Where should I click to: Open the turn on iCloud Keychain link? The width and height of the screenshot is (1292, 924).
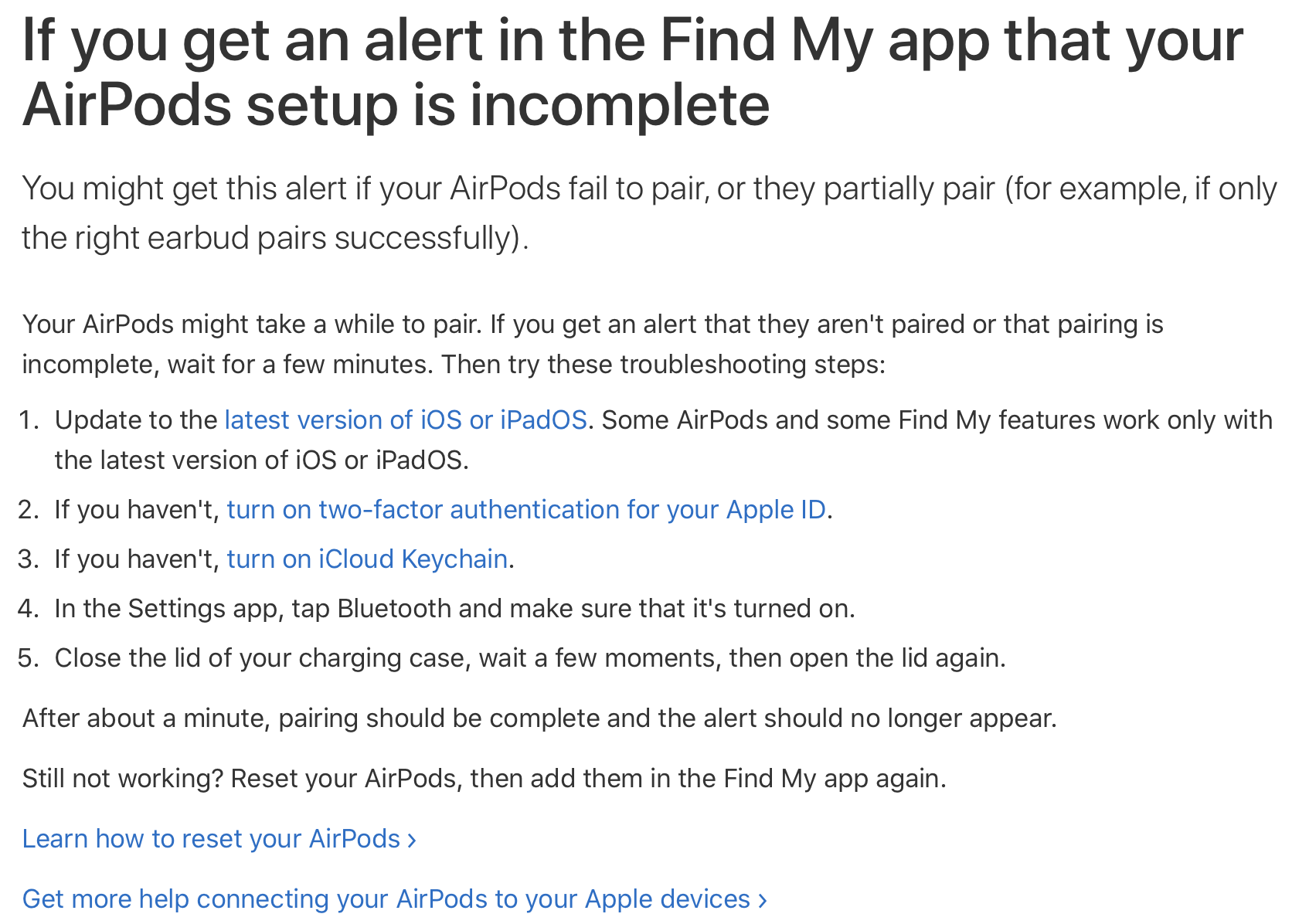pos(366,559)
